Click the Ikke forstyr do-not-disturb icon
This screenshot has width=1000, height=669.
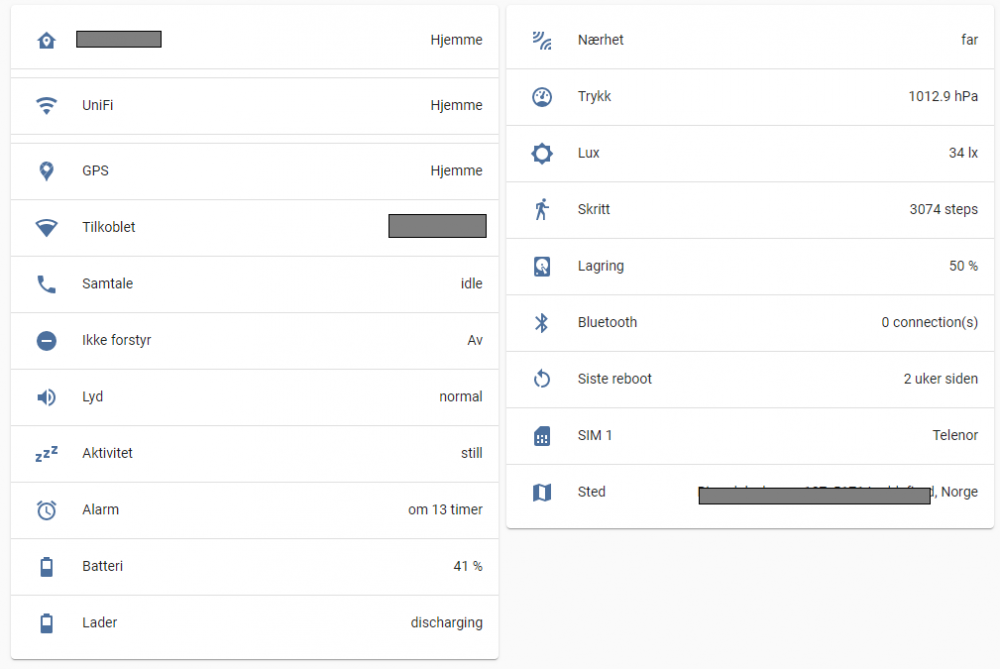[x=46, y=340]
